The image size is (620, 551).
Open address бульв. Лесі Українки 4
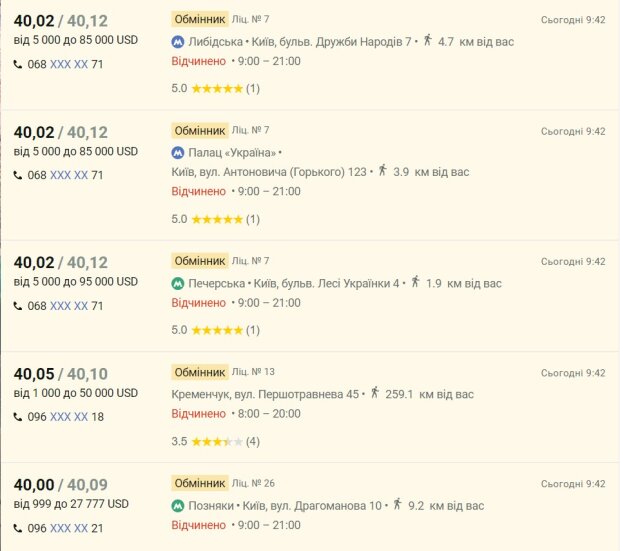pos(326,284)
